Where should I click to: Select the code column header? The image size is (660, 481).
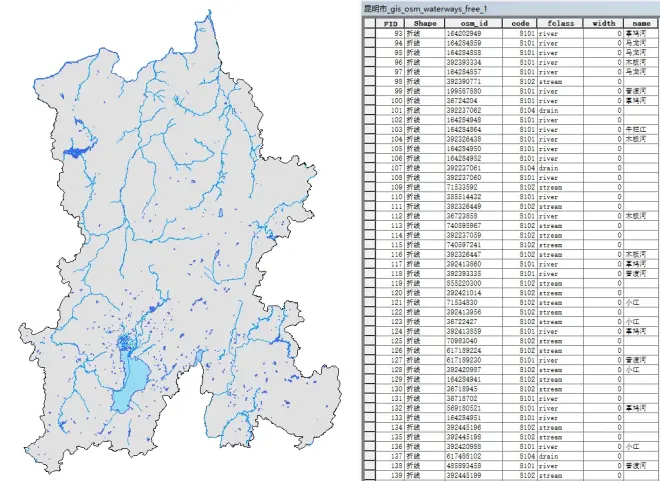click(521, 21)
